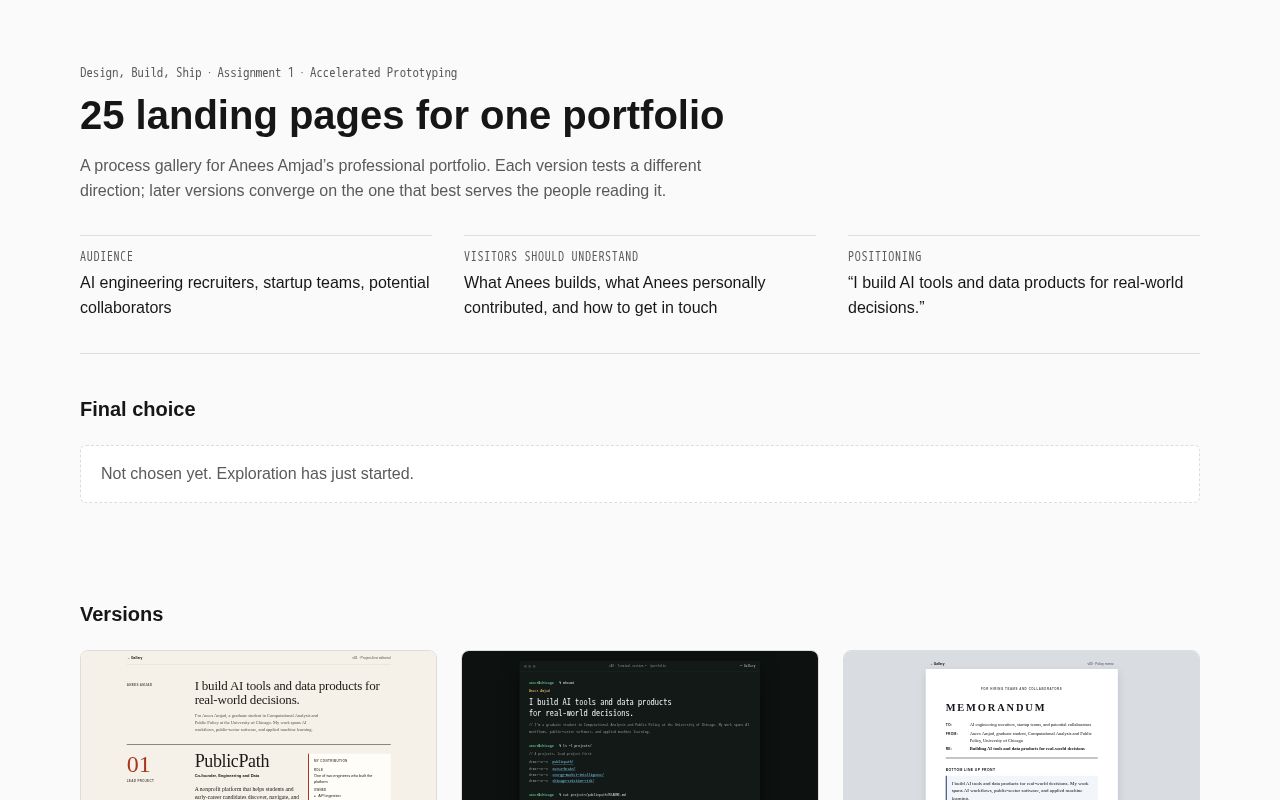Select the 'Final choice' heading
Screen dimensions: 1280x800
pyautogui.click(x=138, y=409)
